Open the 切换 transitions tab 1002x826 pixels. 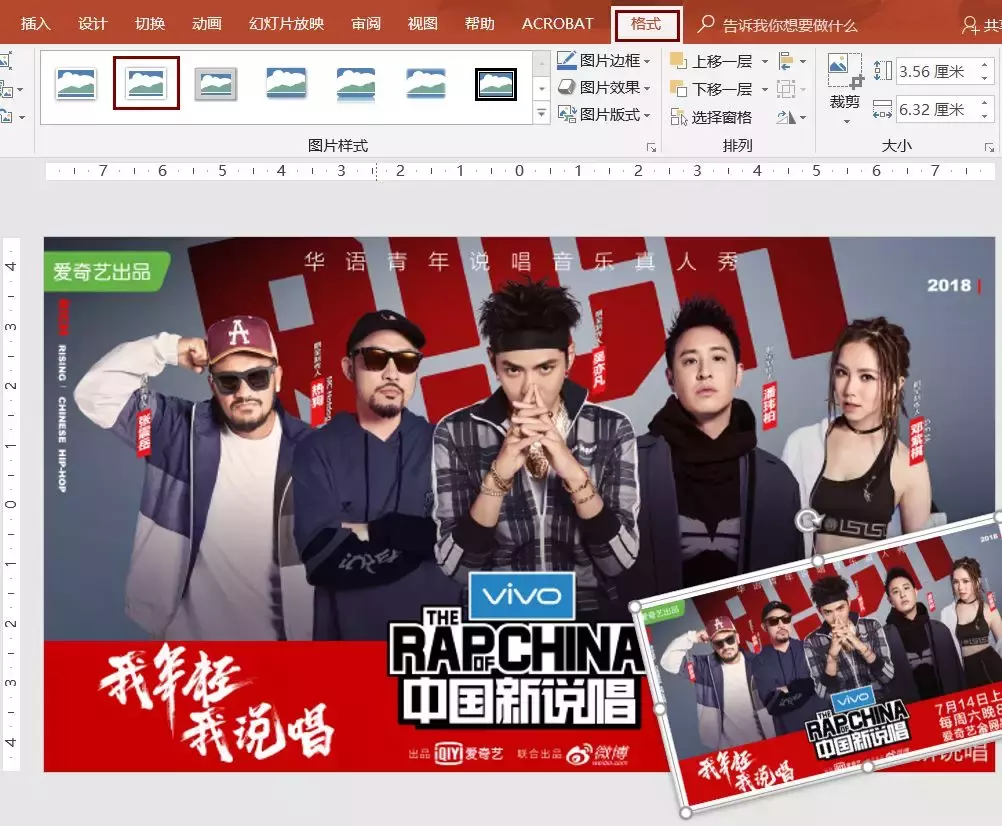coord(150,24)
